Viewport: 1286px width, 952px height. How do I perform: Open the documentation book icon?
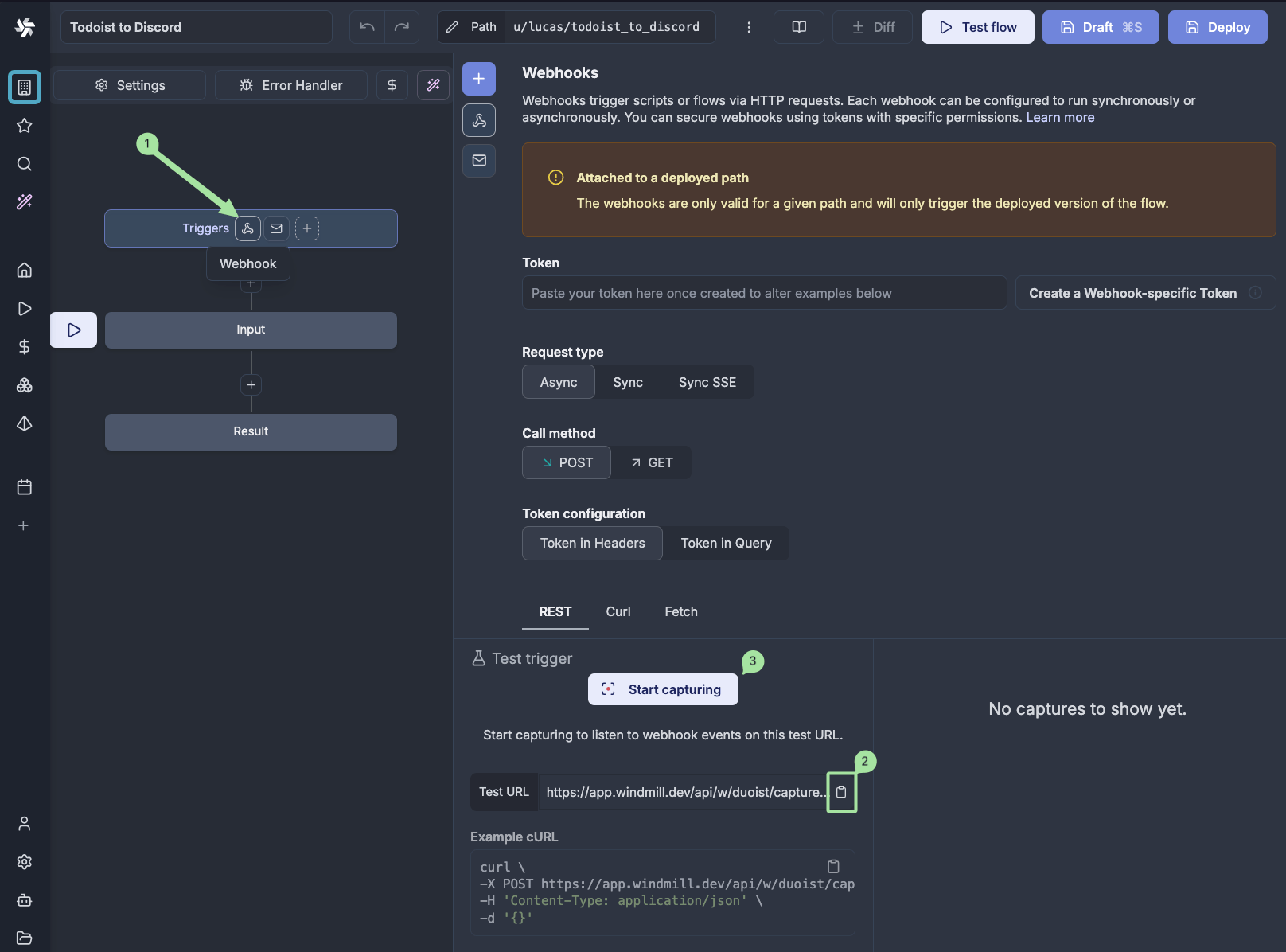pyautogui.click(x=799, y=27)
